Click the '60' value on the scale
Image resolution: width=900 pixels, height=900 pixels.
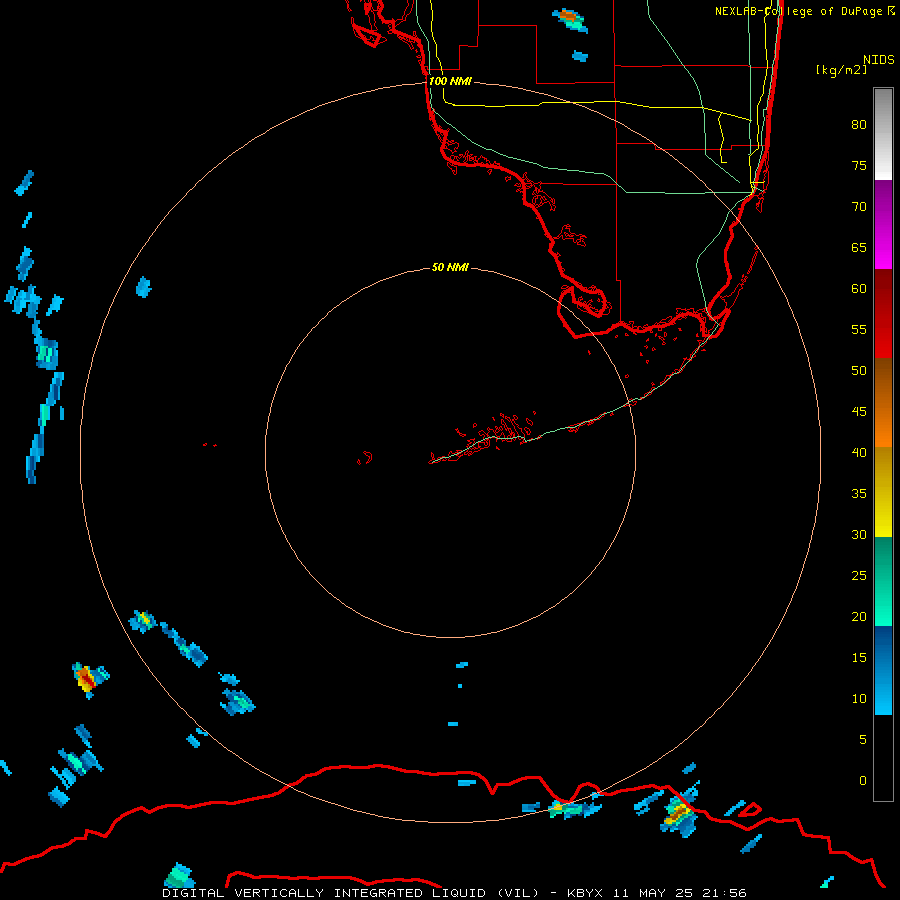[859, 289]
